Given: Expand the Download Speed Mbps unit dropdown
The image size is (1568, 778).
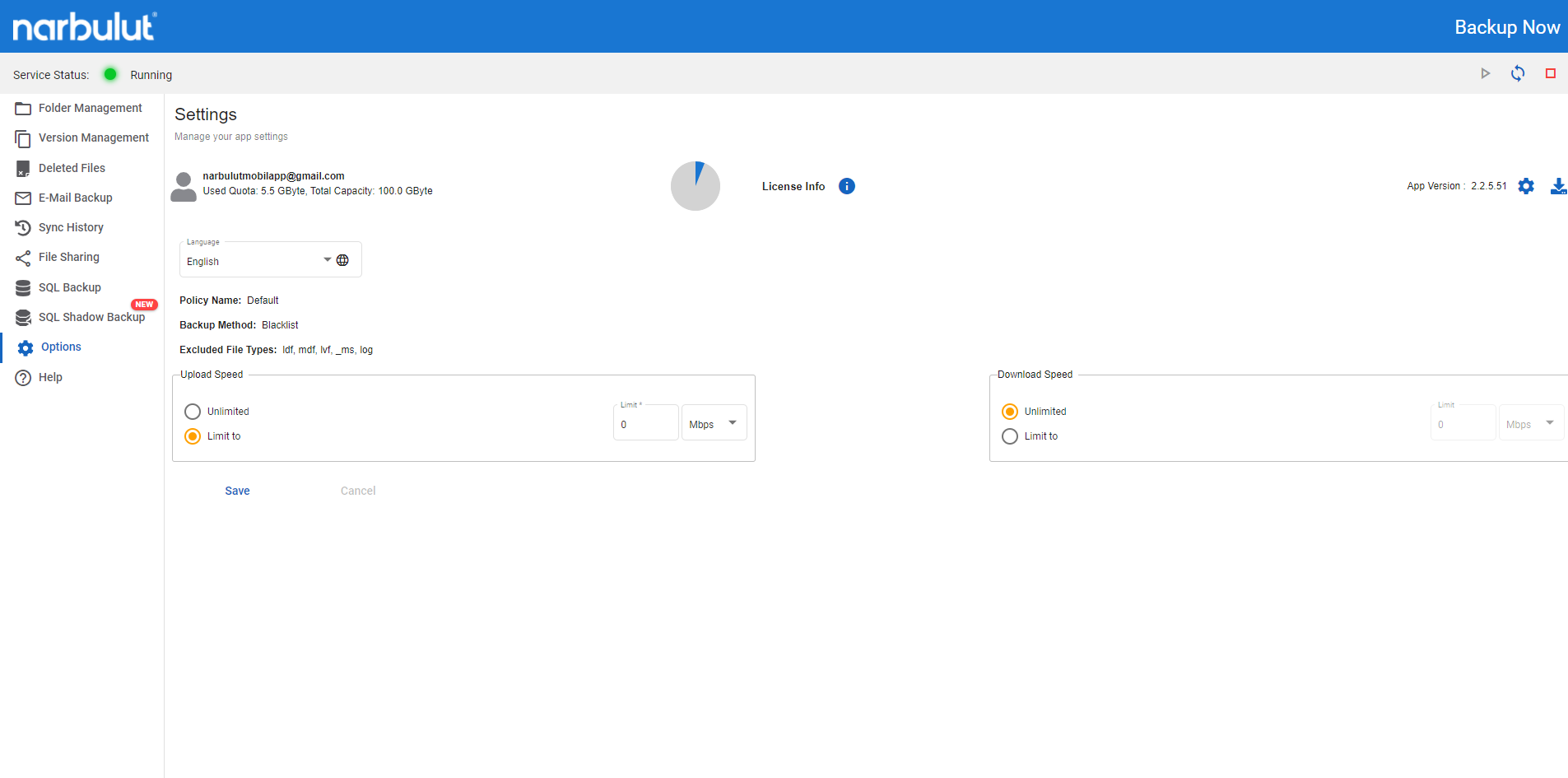Looking at the screenshot, I should (x=1531, y=422).
